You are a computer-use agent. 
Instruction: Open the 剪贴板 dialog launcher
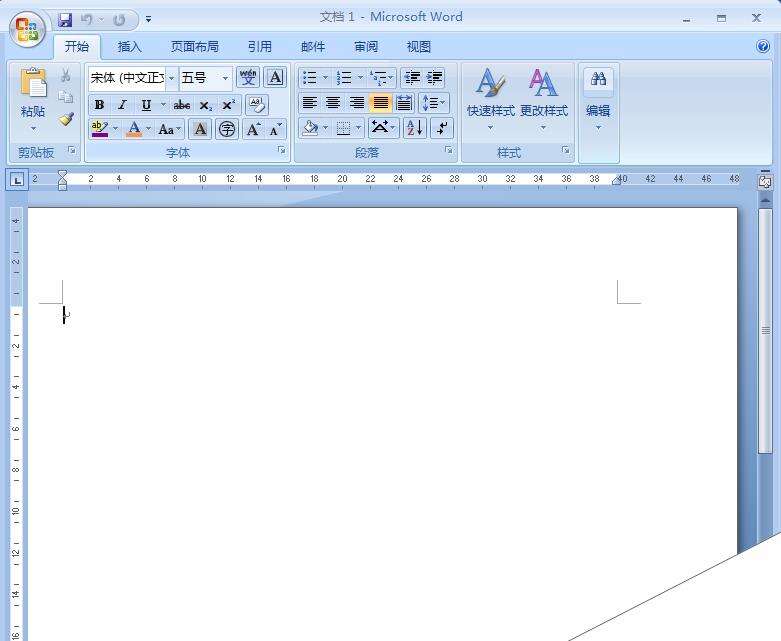point(72,149)
